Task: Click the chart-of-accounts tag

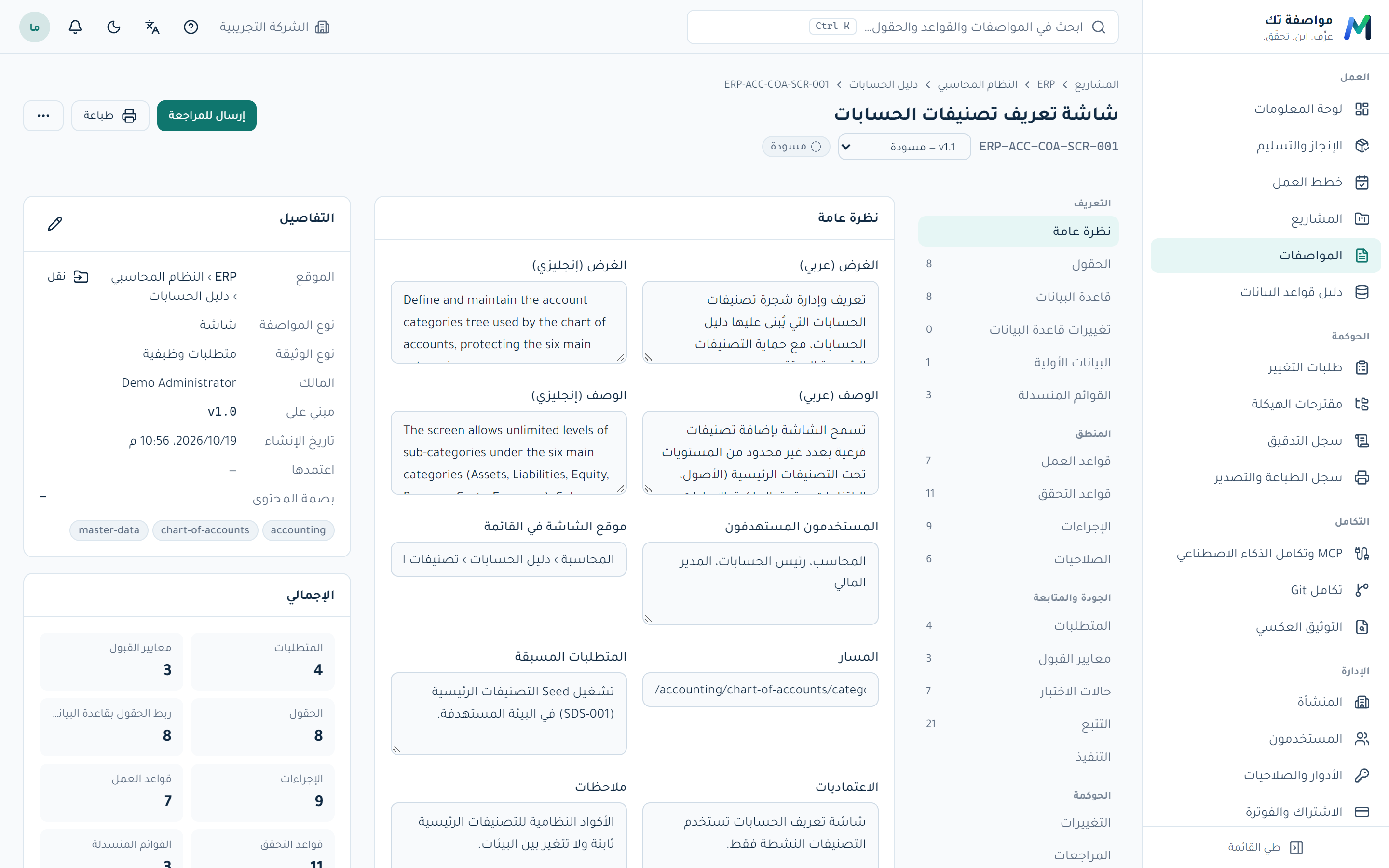Action: pyautogui.click(x=205, y=530)
